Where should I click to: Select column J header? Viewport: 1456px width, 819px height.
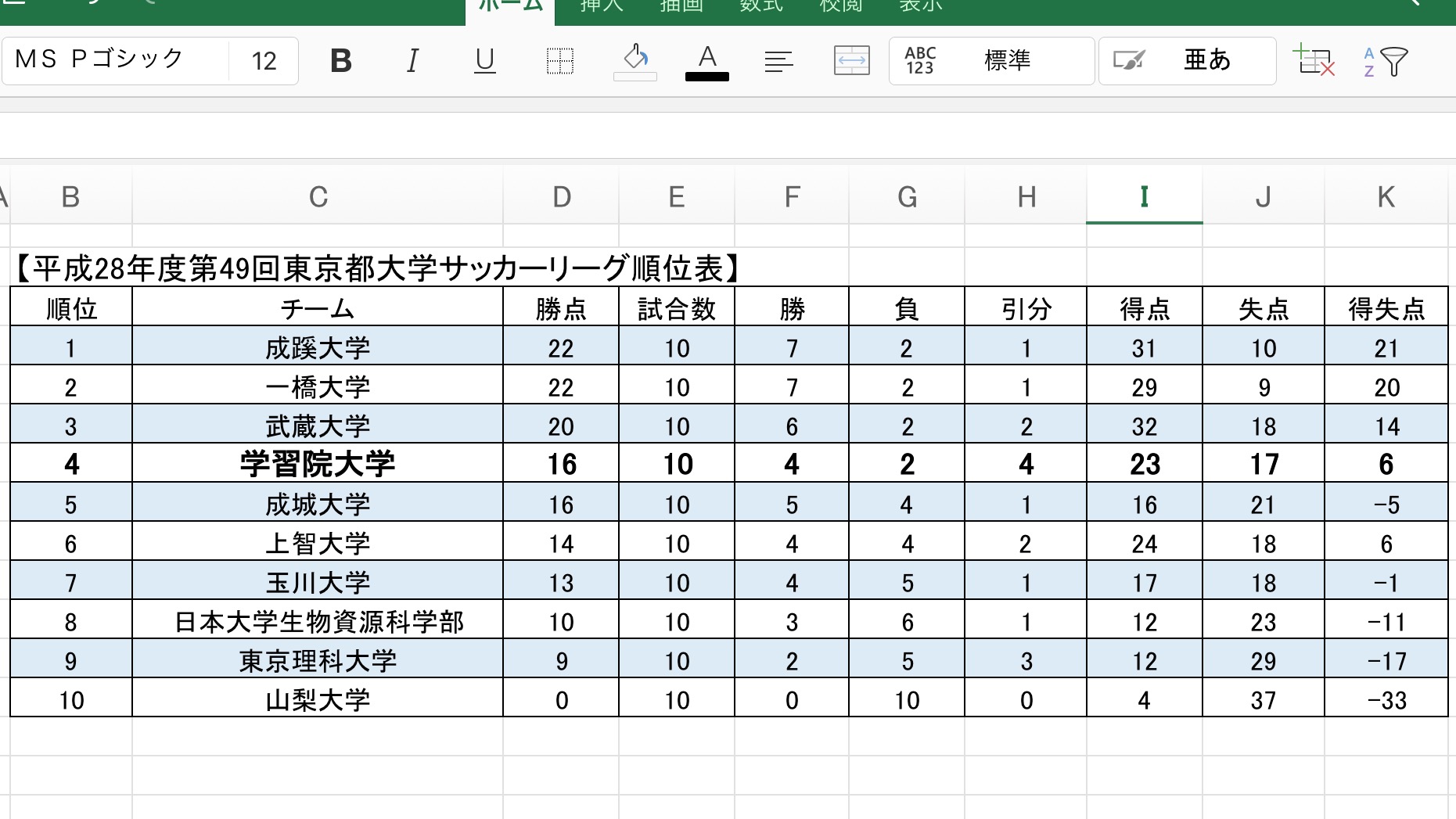(x=1264, y=196)
